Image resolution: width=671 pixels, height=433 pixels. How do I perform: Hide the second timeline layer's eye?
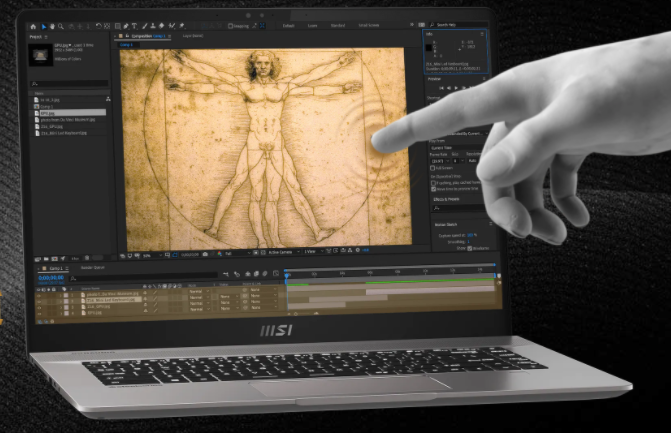coord(39,302)
